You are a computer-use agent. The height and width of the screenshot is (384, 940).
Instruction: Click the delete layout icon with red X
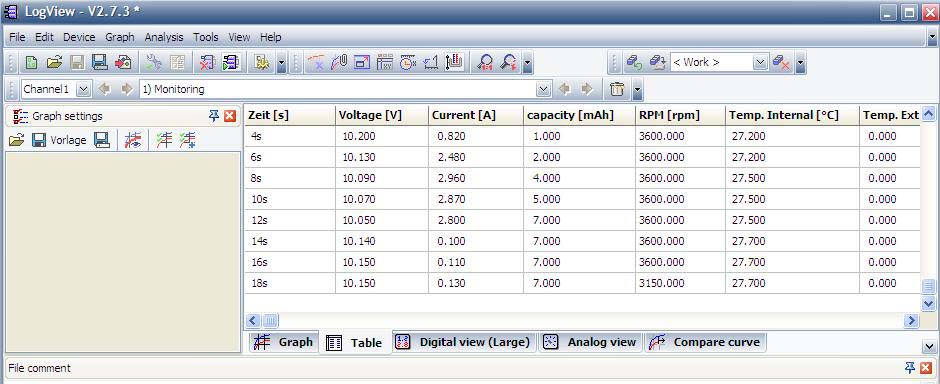(781, 62)
